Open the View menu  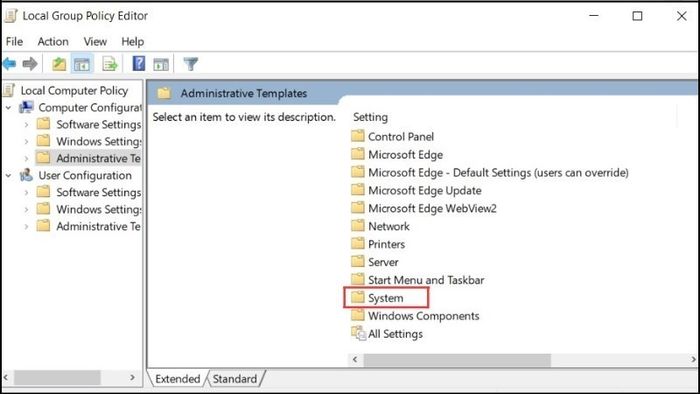(95, 41)
